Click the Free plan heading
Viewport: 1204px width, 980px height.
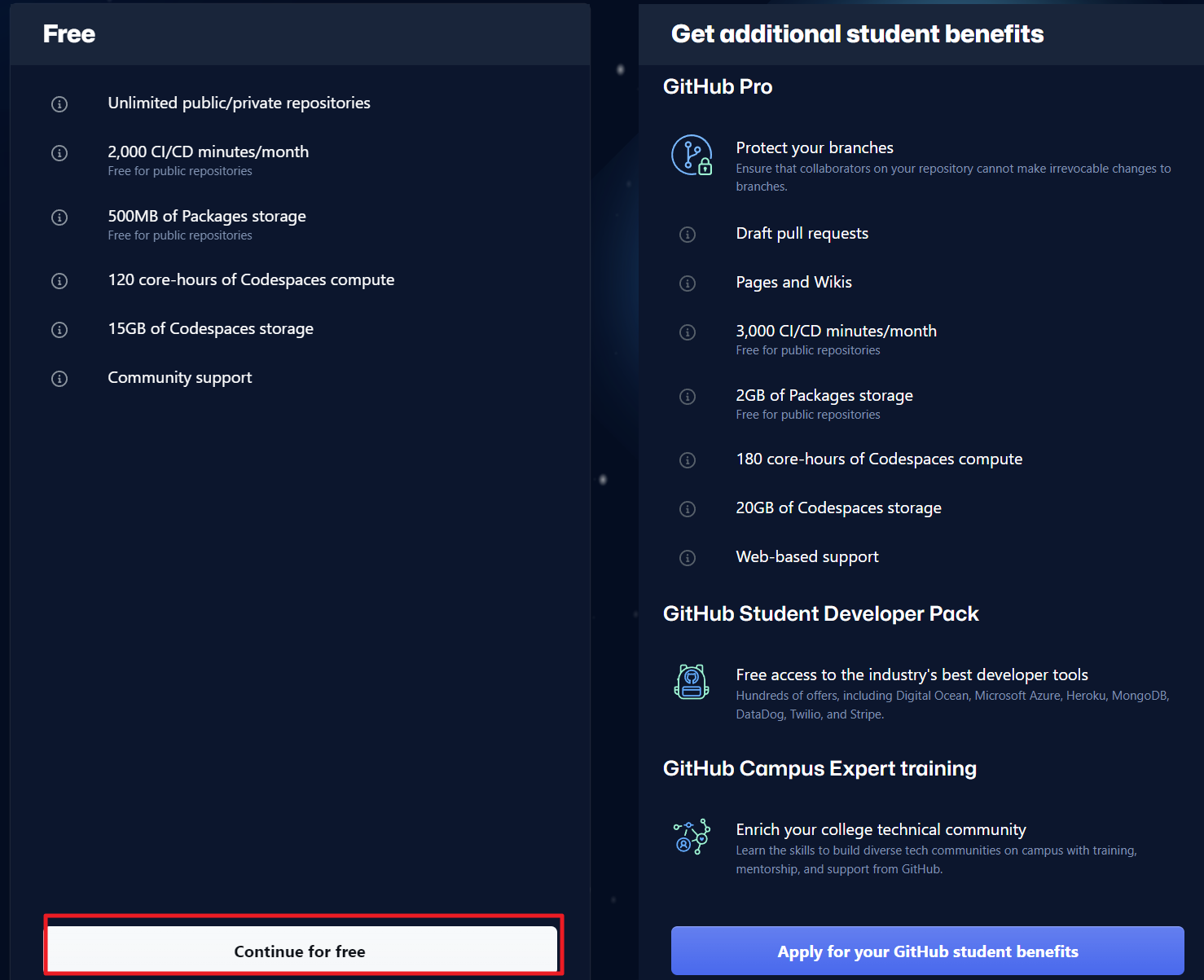[69, 34]
